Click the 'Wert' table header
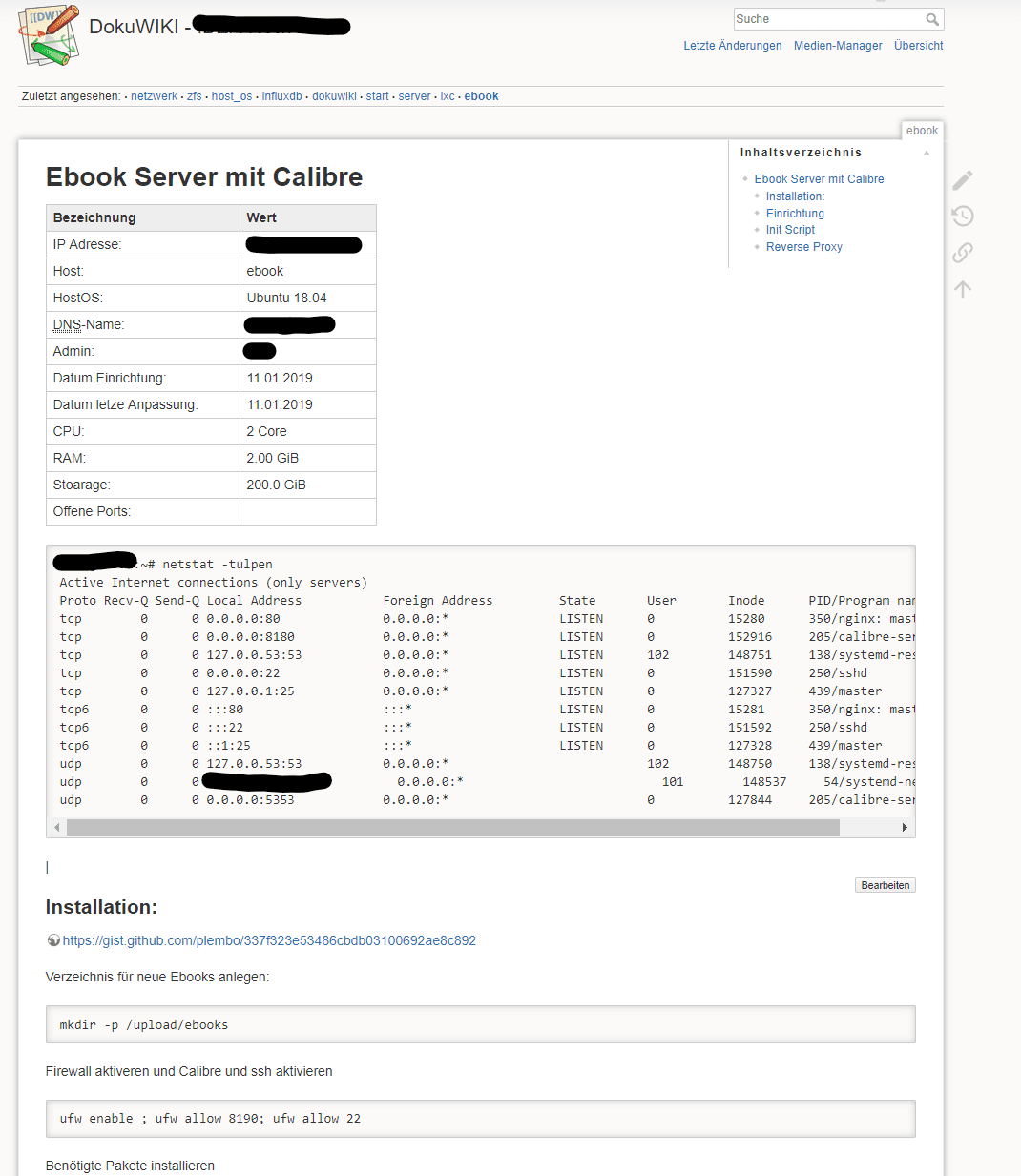 (308, 217)
